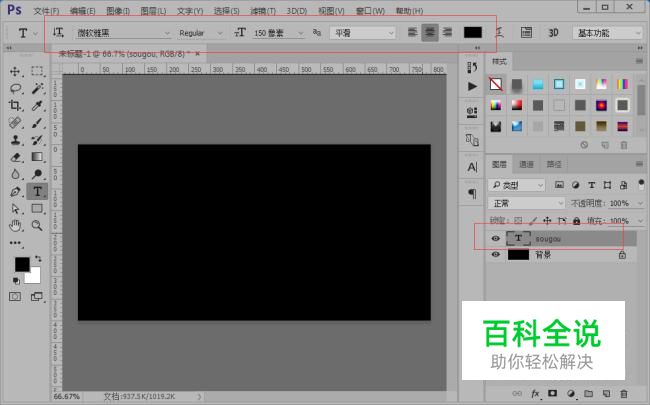This screenshot has width=650, height=405.
Task: Hide the sougou text layer
Action: click(495, 238)
